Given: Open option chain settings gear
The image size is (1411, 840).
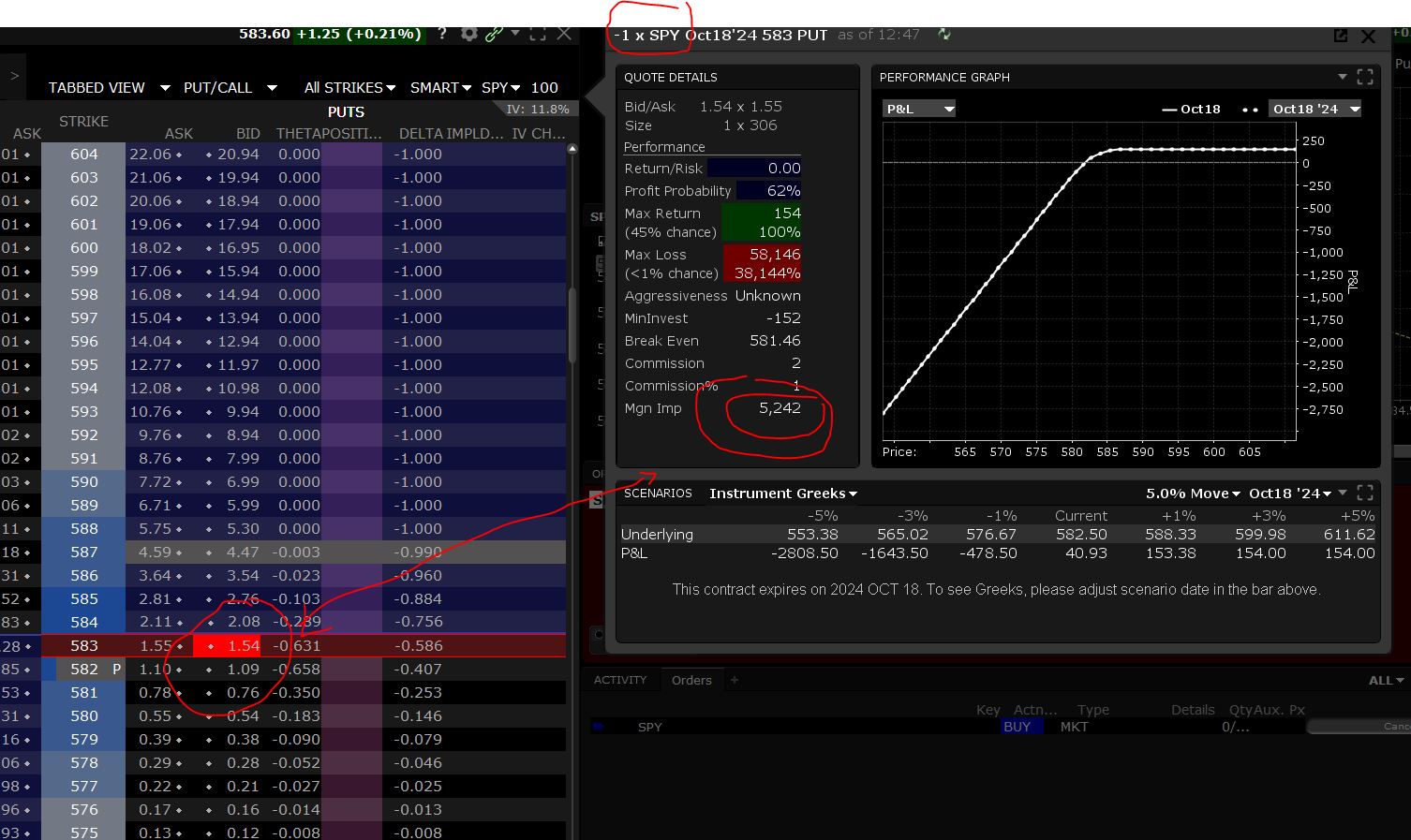Looking at the screenshot, I should click(468, 34).
